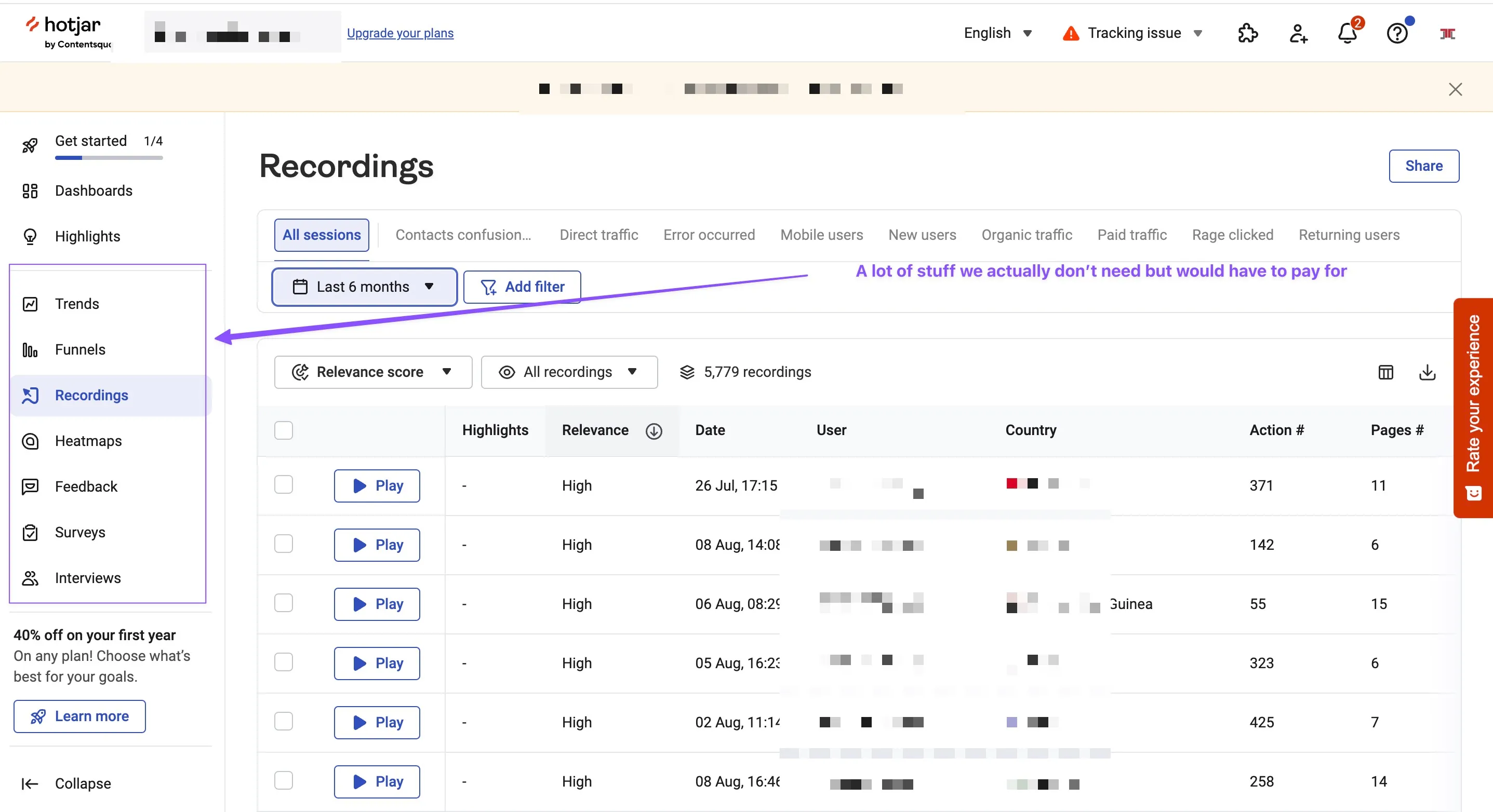This screenshot has width=1493, height=812.
Task: Play the 08 Aug, 14:08 recording
Action: 376,545
